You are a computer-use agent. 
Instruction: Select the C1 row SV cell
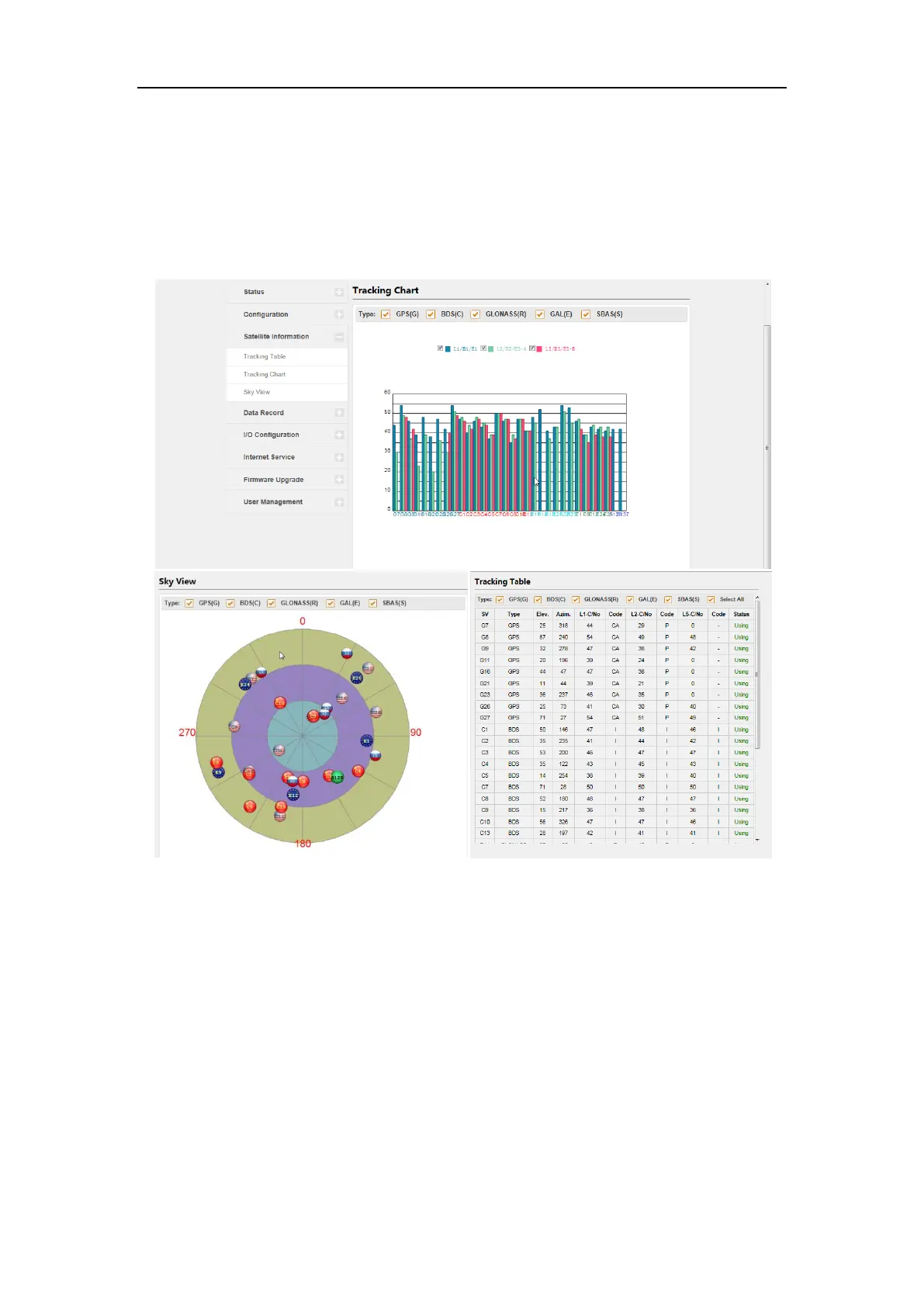[x=485, y=730]
